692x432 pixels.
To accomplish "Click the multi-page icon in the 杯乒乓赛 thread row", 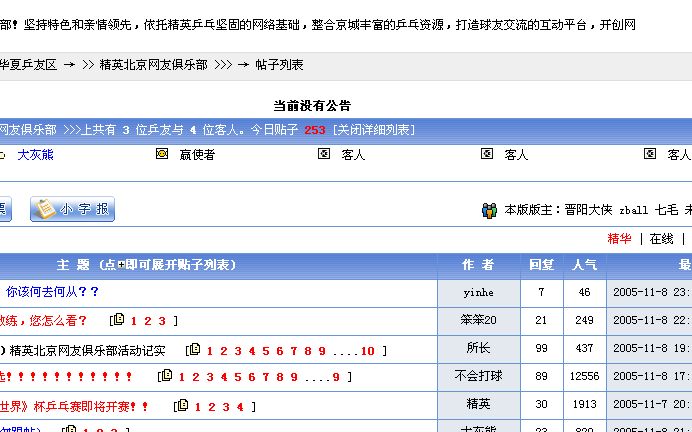I will pyautogui.click(x=181, y=406).
